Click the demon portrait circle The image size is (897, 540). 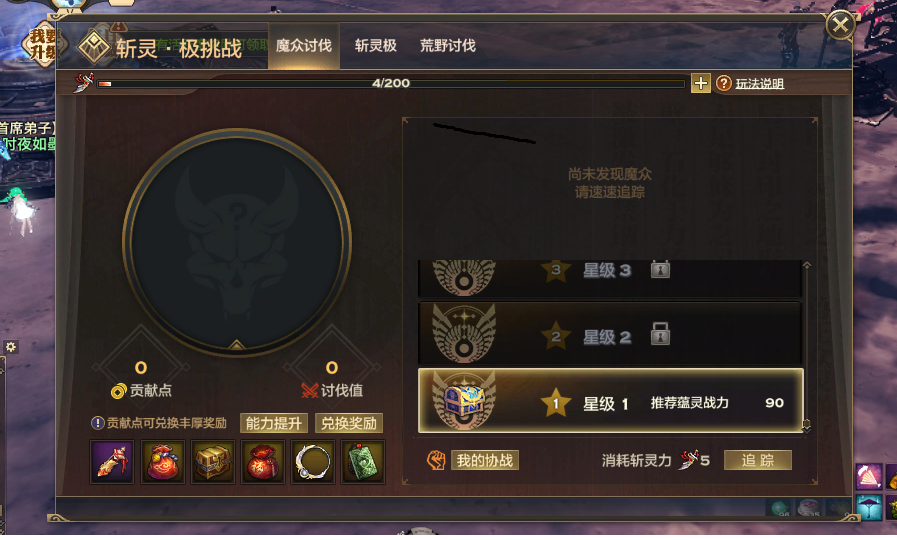coord(237,241)
